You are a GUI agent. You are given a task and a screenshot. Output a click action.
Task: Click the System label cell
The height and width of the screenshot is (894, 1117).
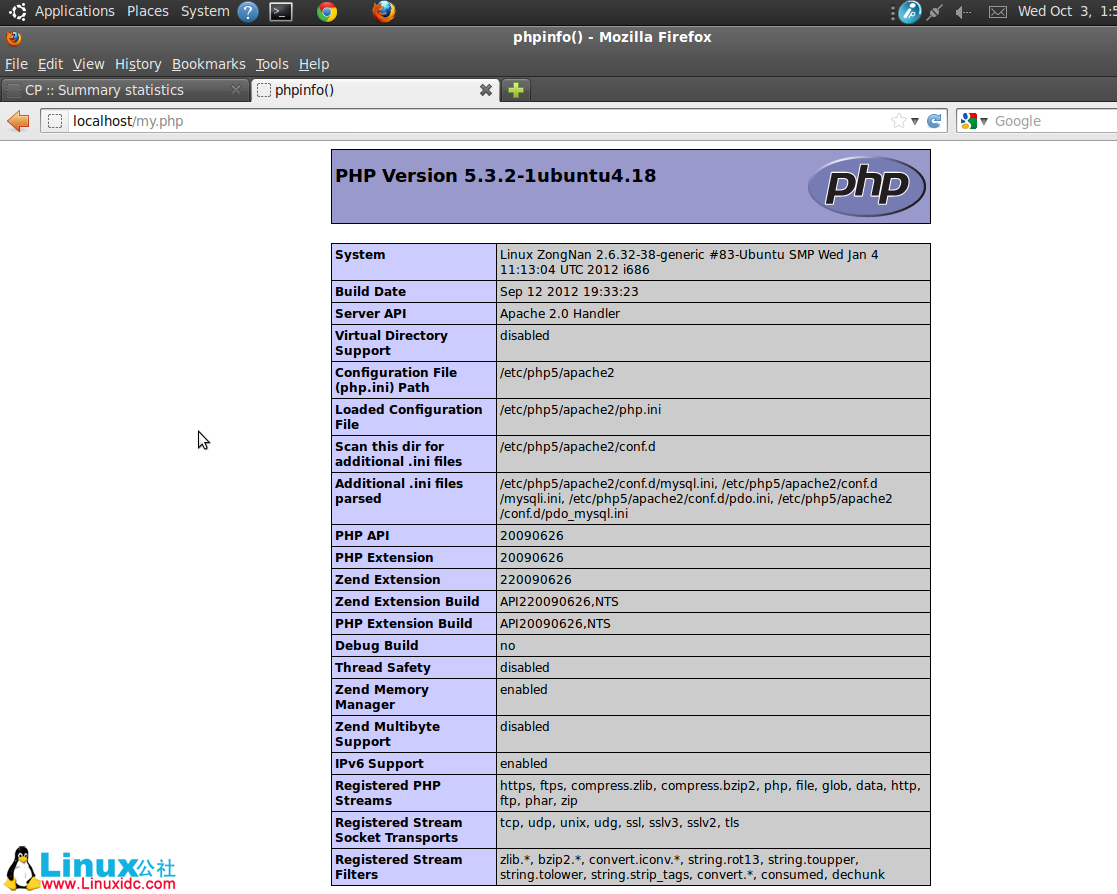coord(414,262)
